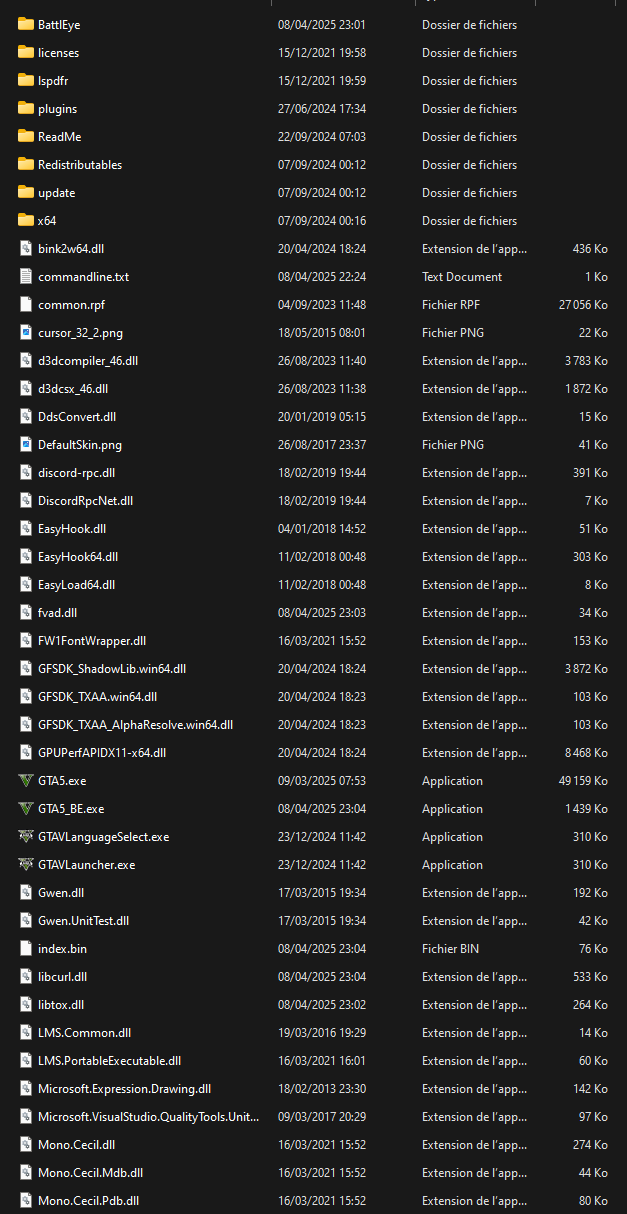
Task: Select file name LMS.PortableExecutable.dll
Action: pyautogui.click(x=109, y=1060)
